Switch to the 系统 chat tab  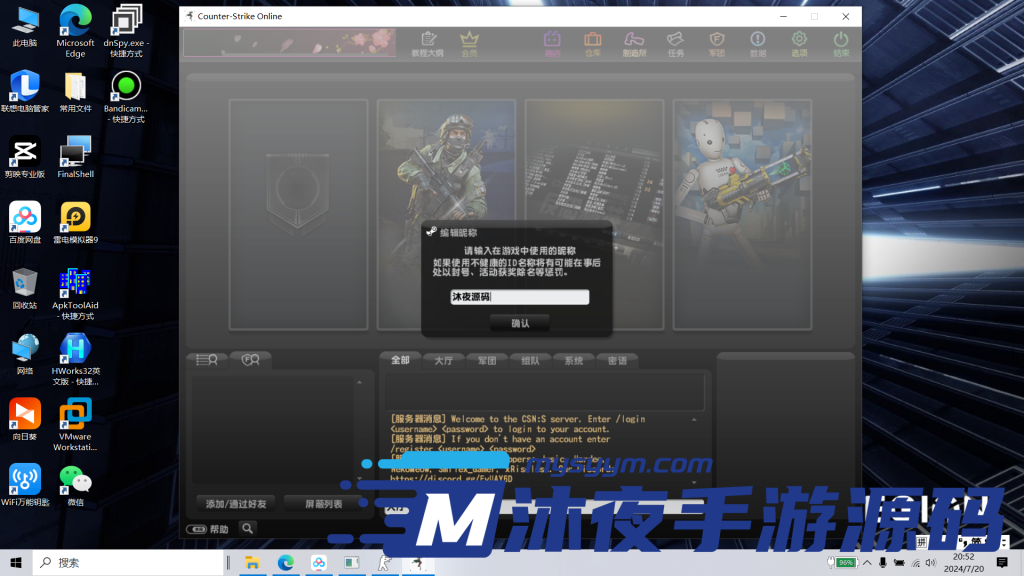click(573, 360)
